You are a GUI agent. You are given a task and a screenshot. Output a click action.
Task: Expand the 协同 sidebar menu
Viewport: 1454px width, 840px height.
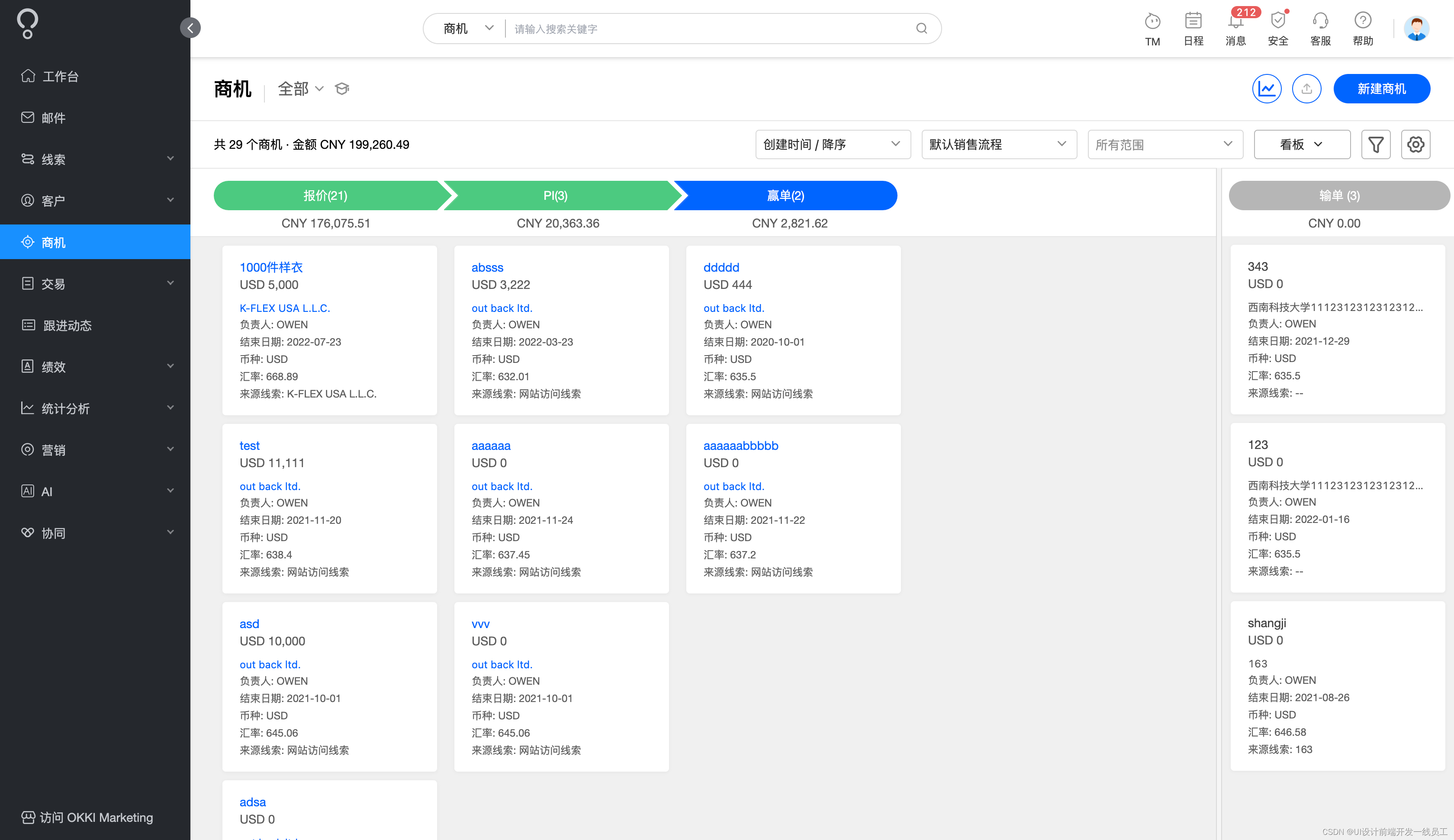[95, 533]
